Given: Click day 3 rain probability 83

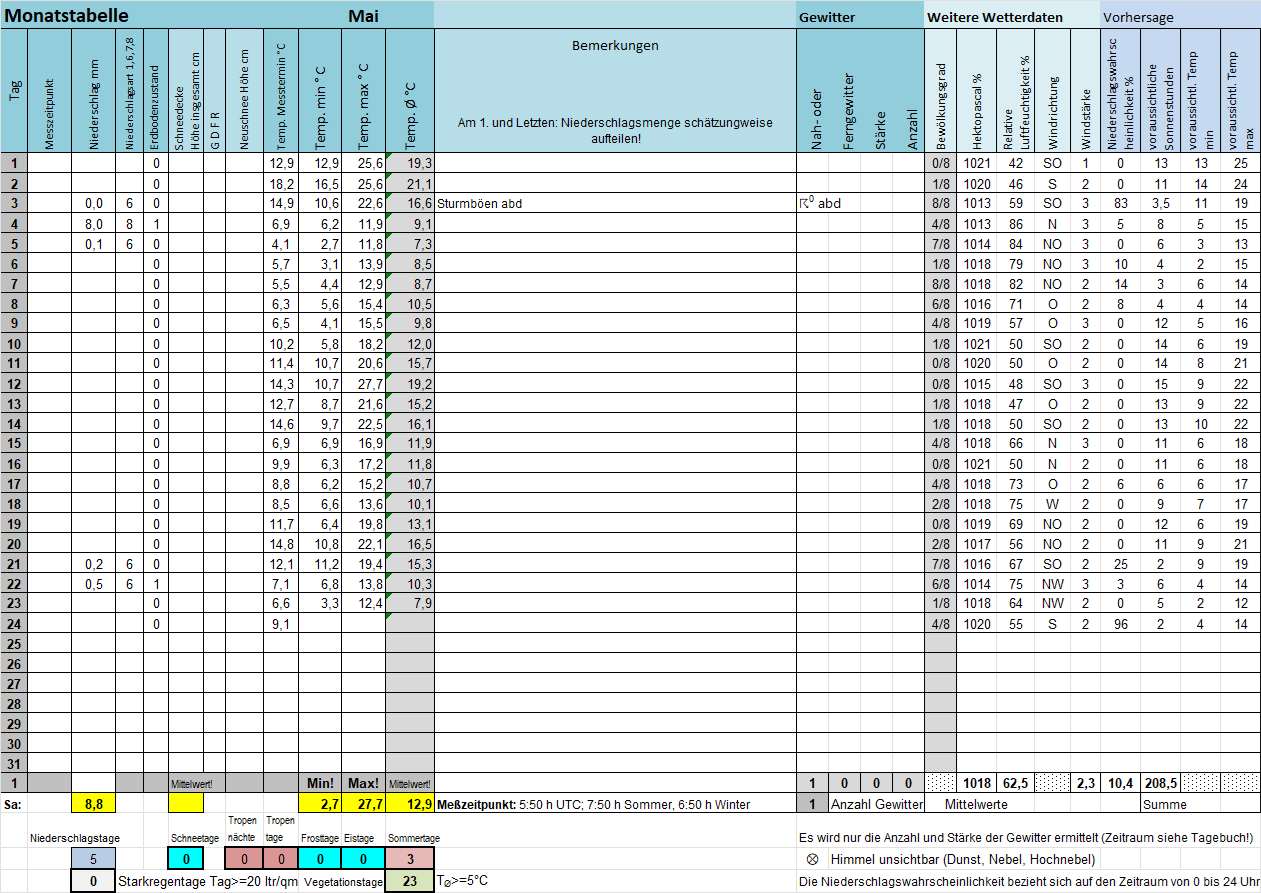Looking at the screenshot, I should (1121, 203).
